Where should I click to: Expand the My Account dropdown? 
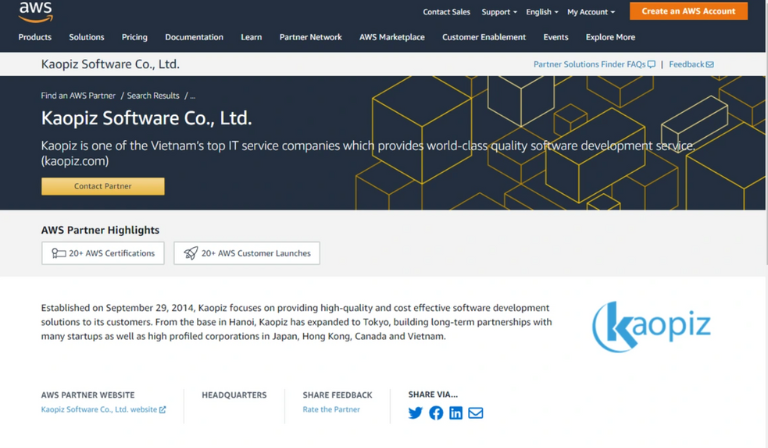pos(590,12)
